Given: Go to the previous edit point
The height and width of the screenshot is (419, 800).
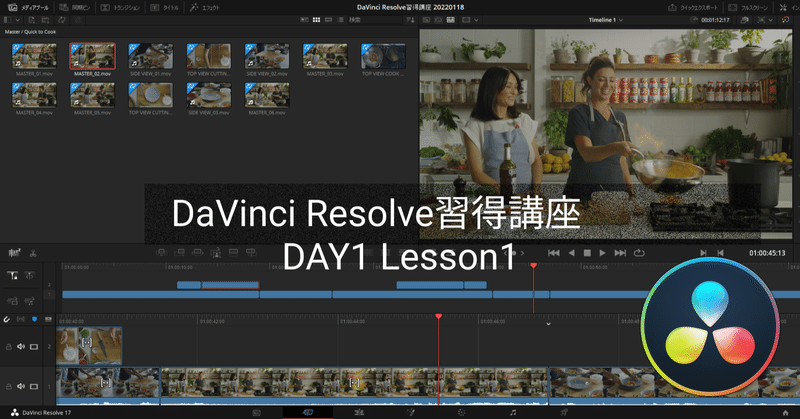Looking at the screenshot, I should [x=720, y=253].
